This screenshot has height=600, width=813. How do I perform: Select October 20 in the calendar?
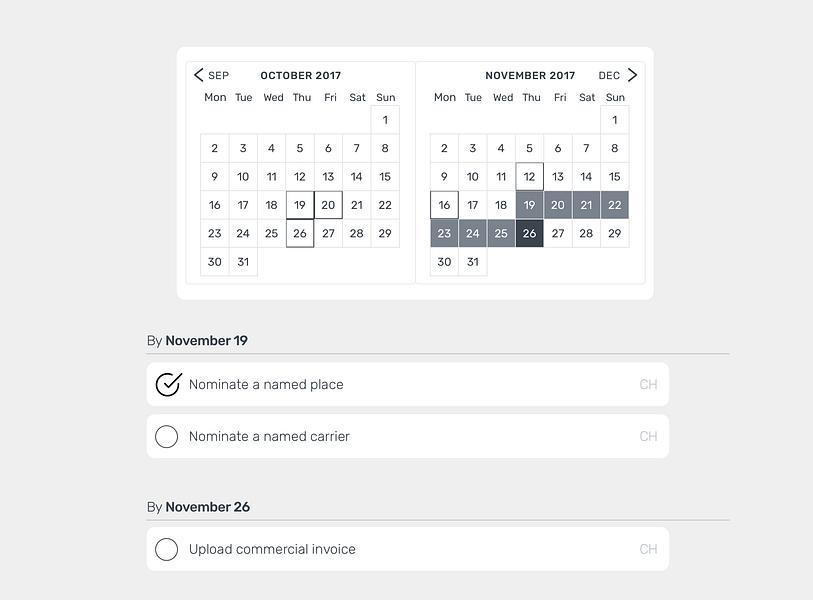coord(328,205)
